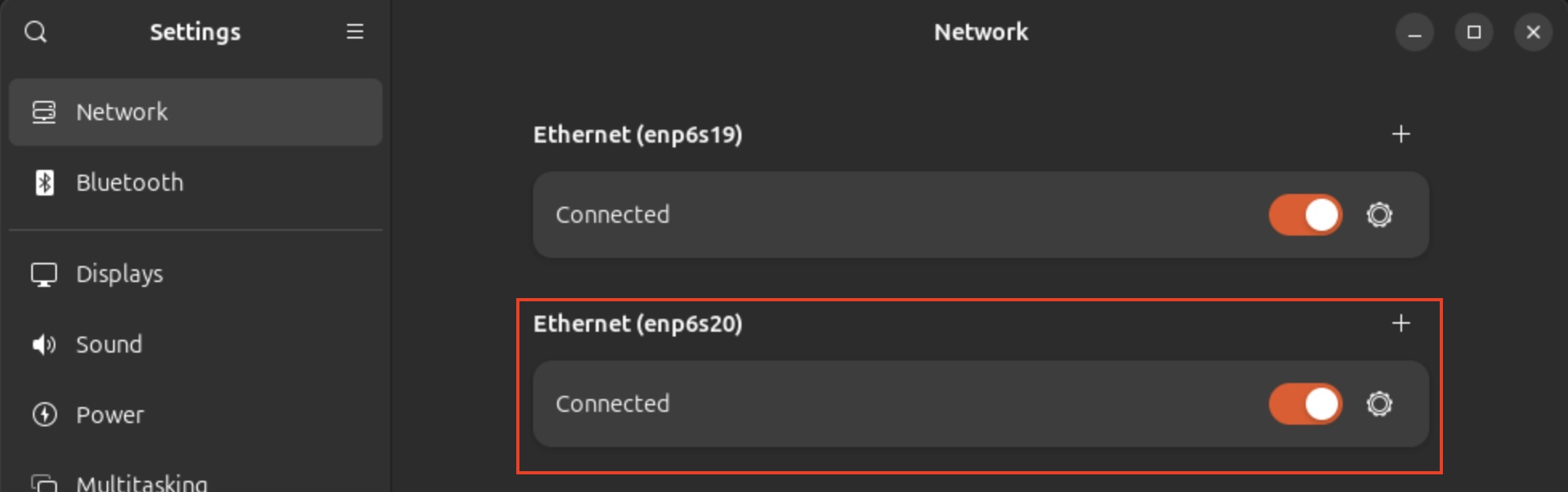Screen dimensions: 1568x492
Task: Click the Connected row under enp6s20
Action: coord(882,404)
